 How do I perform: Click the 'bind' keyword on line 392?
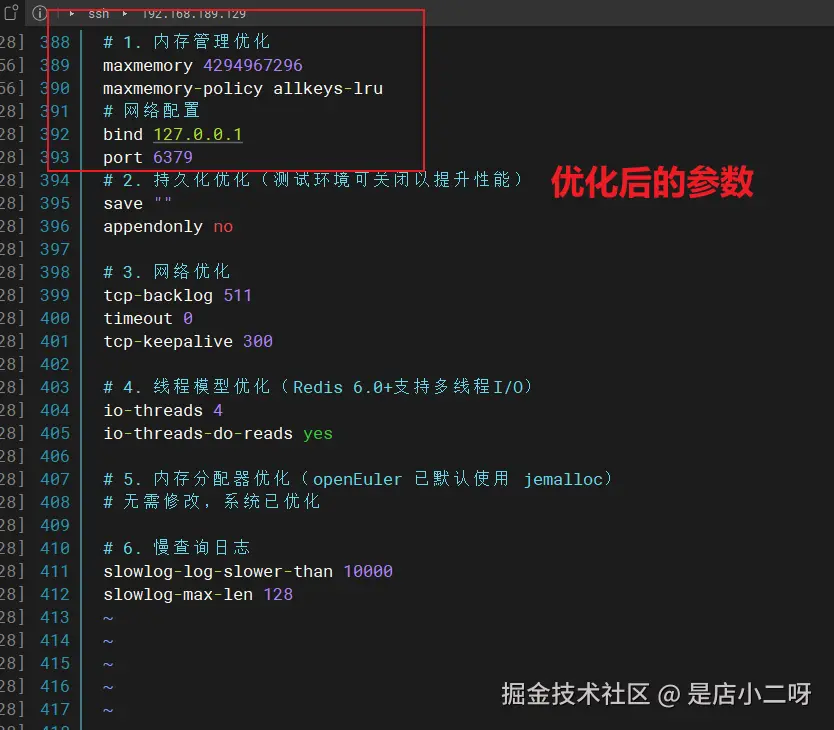point(123,134)
